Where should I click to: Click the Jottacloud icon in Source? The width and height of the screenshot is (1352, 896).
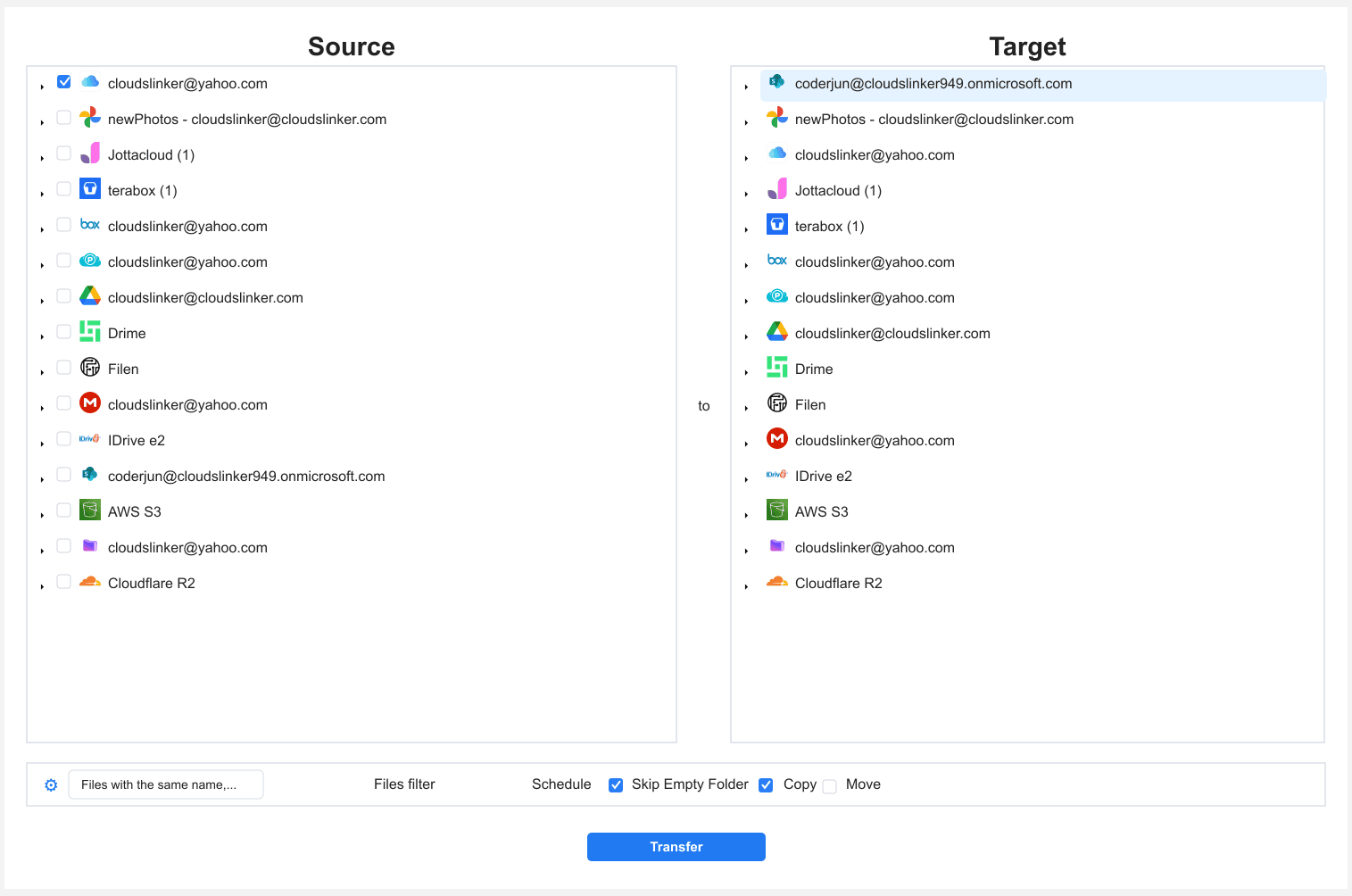tap(90, 153)
